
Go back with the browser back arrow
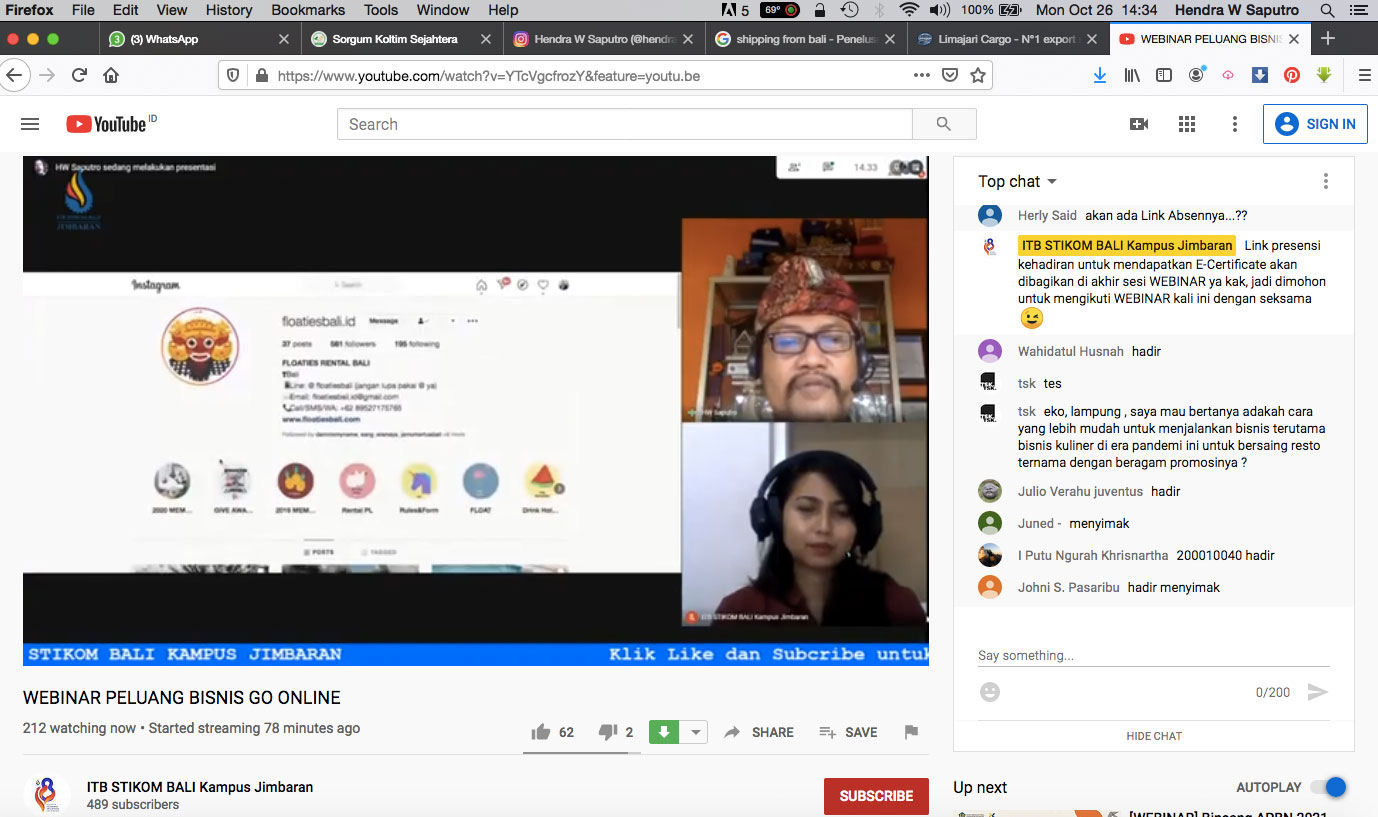click(x=14, y=75)
